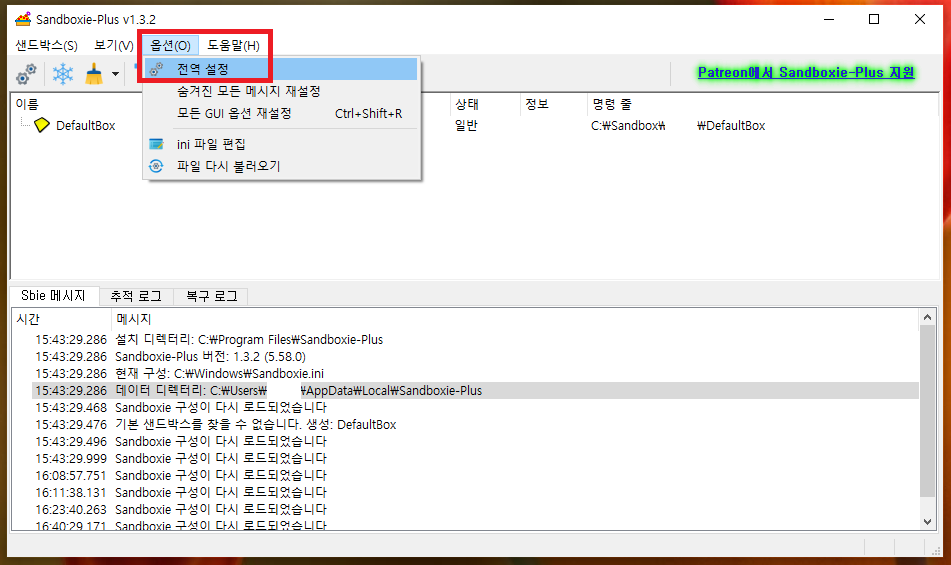
Task: Minimize the Sandboxie-Plus window
Action: click(x=829, y=19)
